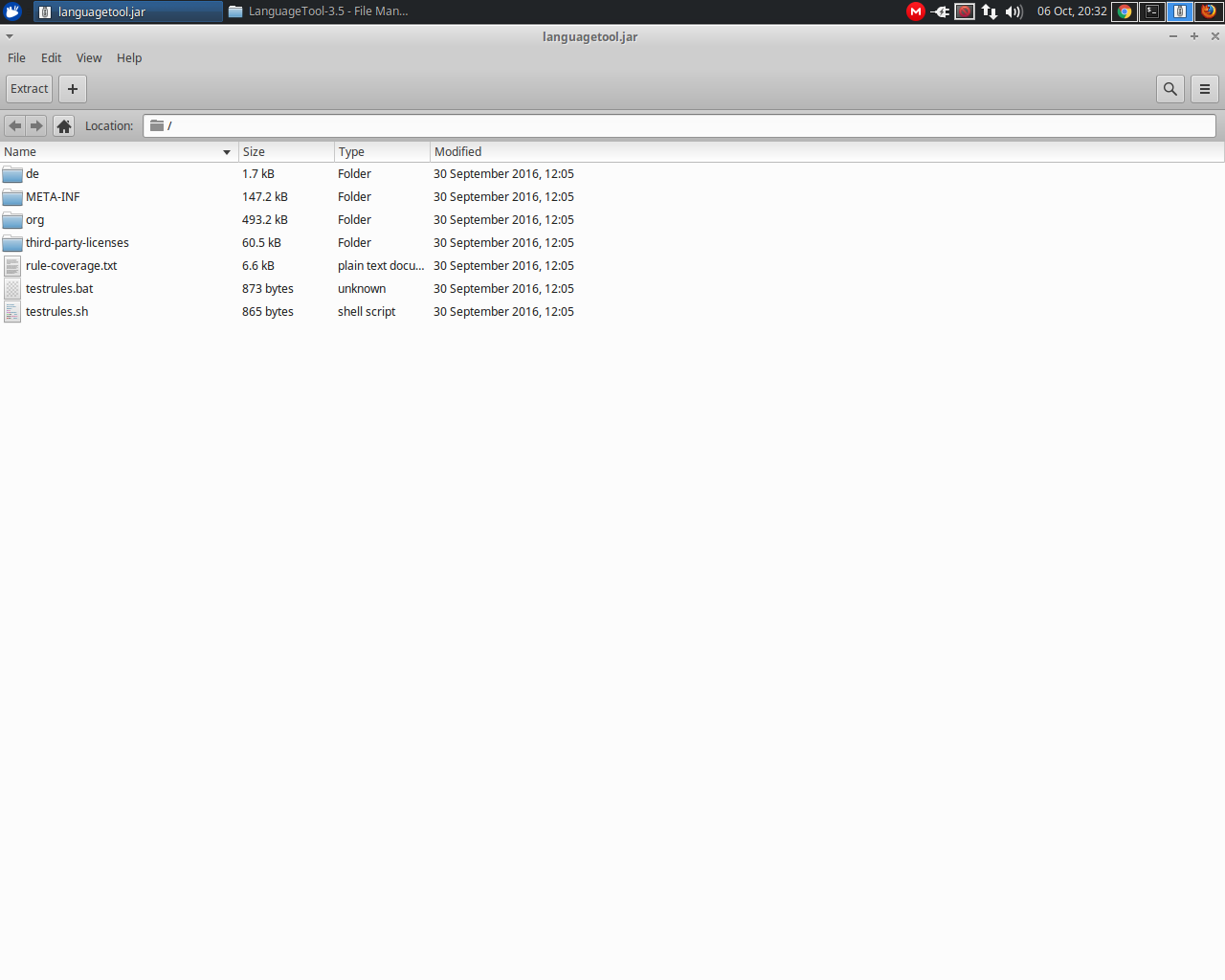This screenshot has height=980, width=1225.
Task: Open the hamburger options menu
Action: (1205, 89)
